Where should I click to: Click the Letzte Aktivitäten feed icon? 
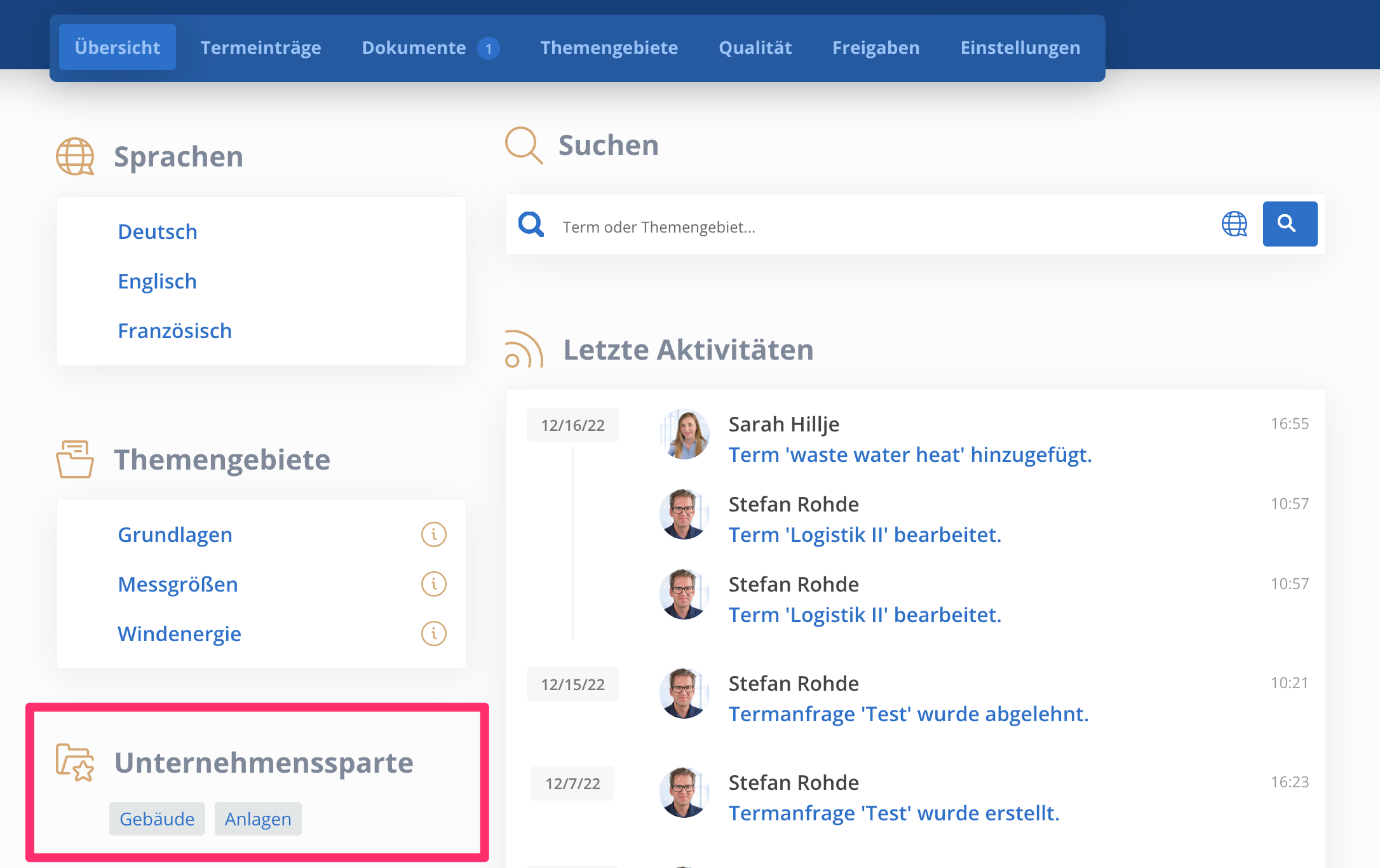[x=524, y=349]
